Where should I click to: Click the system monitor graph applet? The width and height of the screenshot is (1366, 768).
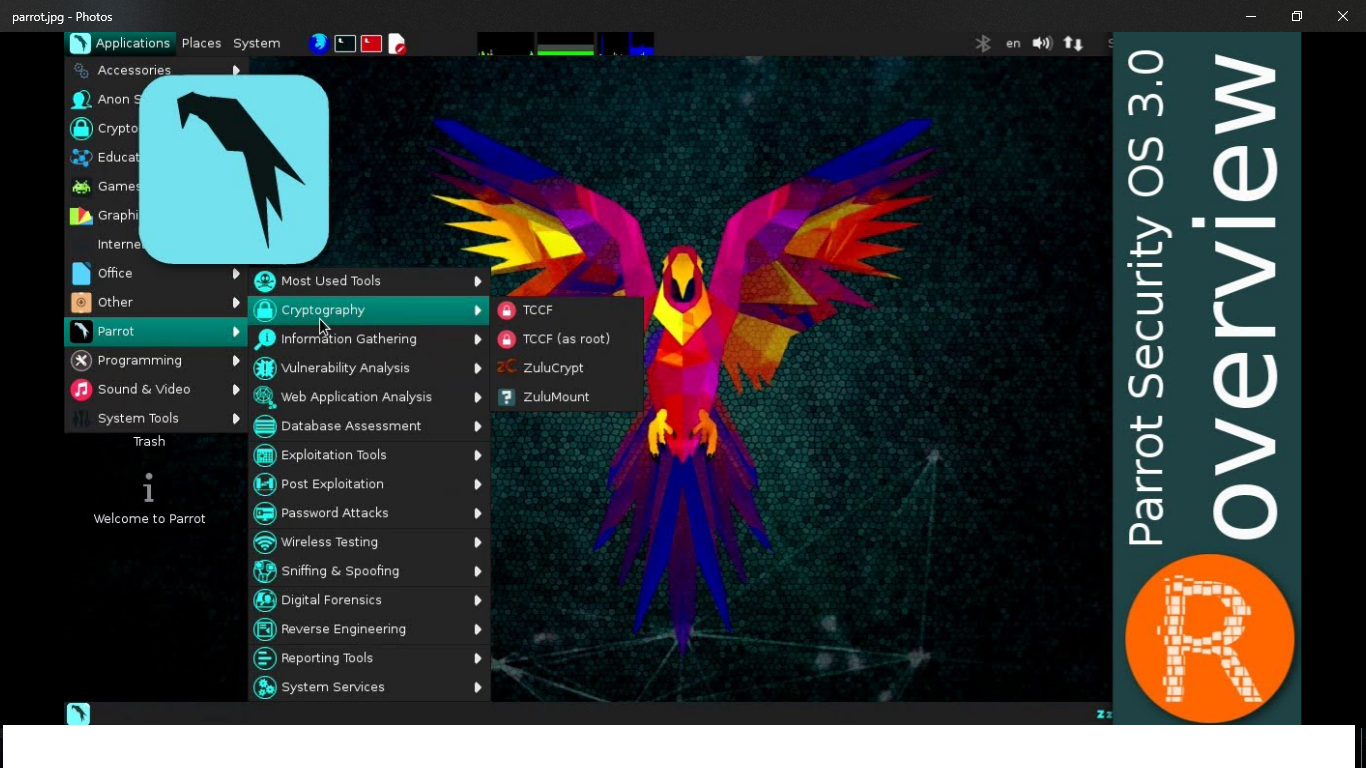click(566, 43)
